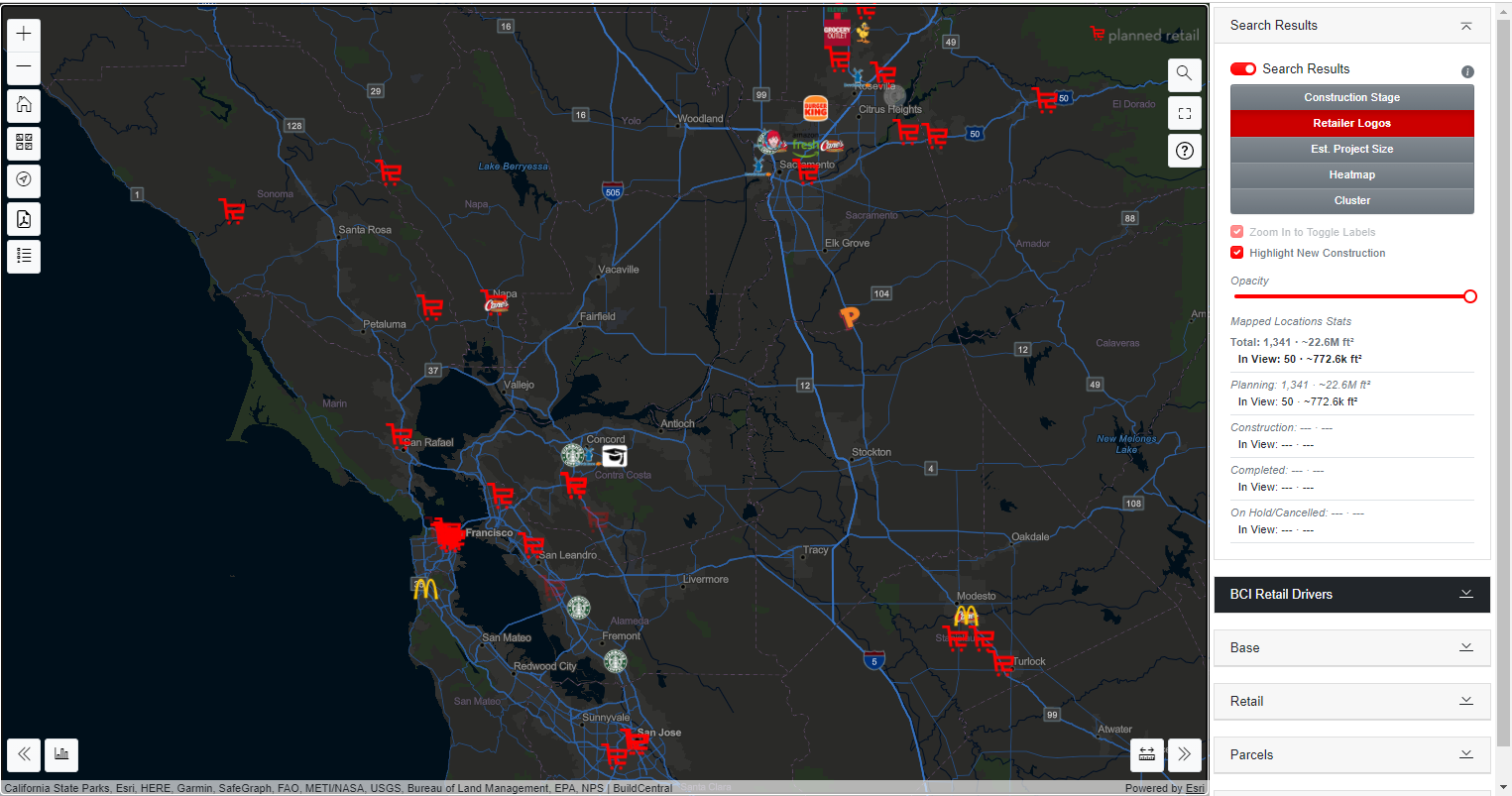Click the Burger King logo marker
This screenshot has height=796, width=1512.
coord(815,108)
